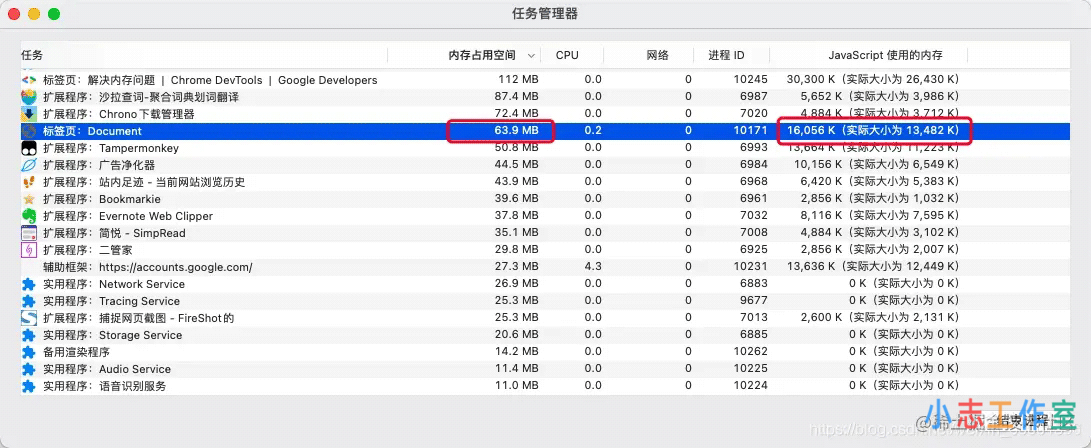Click the 二管家 extension icon
This screenshot has height=448, width=1091.
point(29,250)
